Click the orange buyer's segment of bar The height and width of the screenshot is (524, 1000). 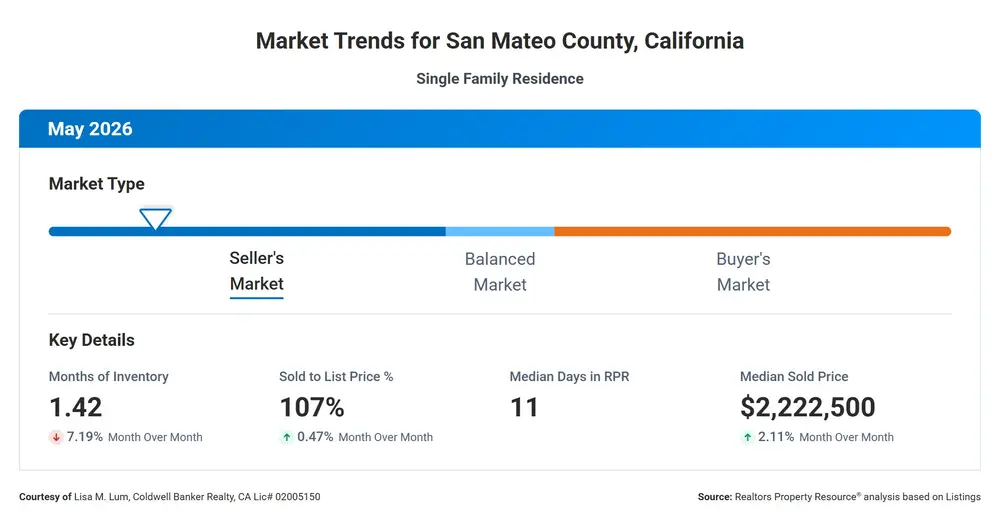pyautogui.click(x=753, y=231)
